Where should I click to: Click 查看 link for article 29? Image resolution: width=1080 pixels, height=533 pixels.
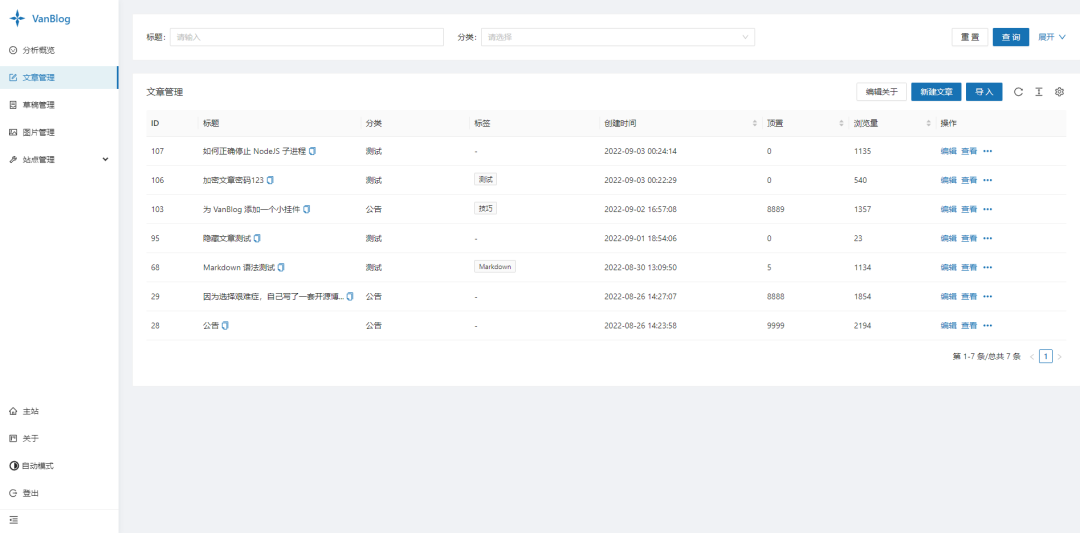(969, 296)
